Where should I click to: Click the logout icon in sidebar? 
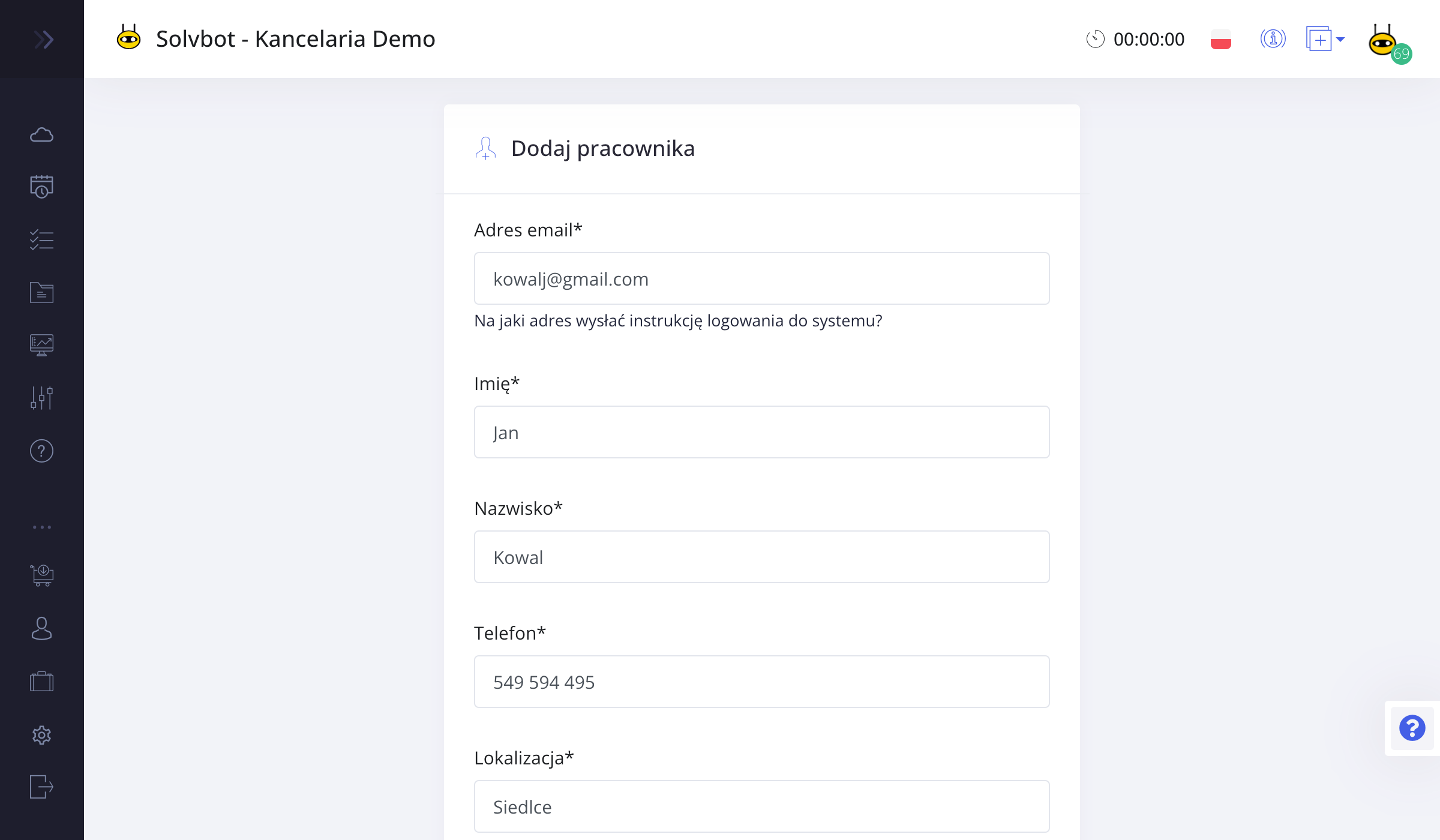coord(41,787)
